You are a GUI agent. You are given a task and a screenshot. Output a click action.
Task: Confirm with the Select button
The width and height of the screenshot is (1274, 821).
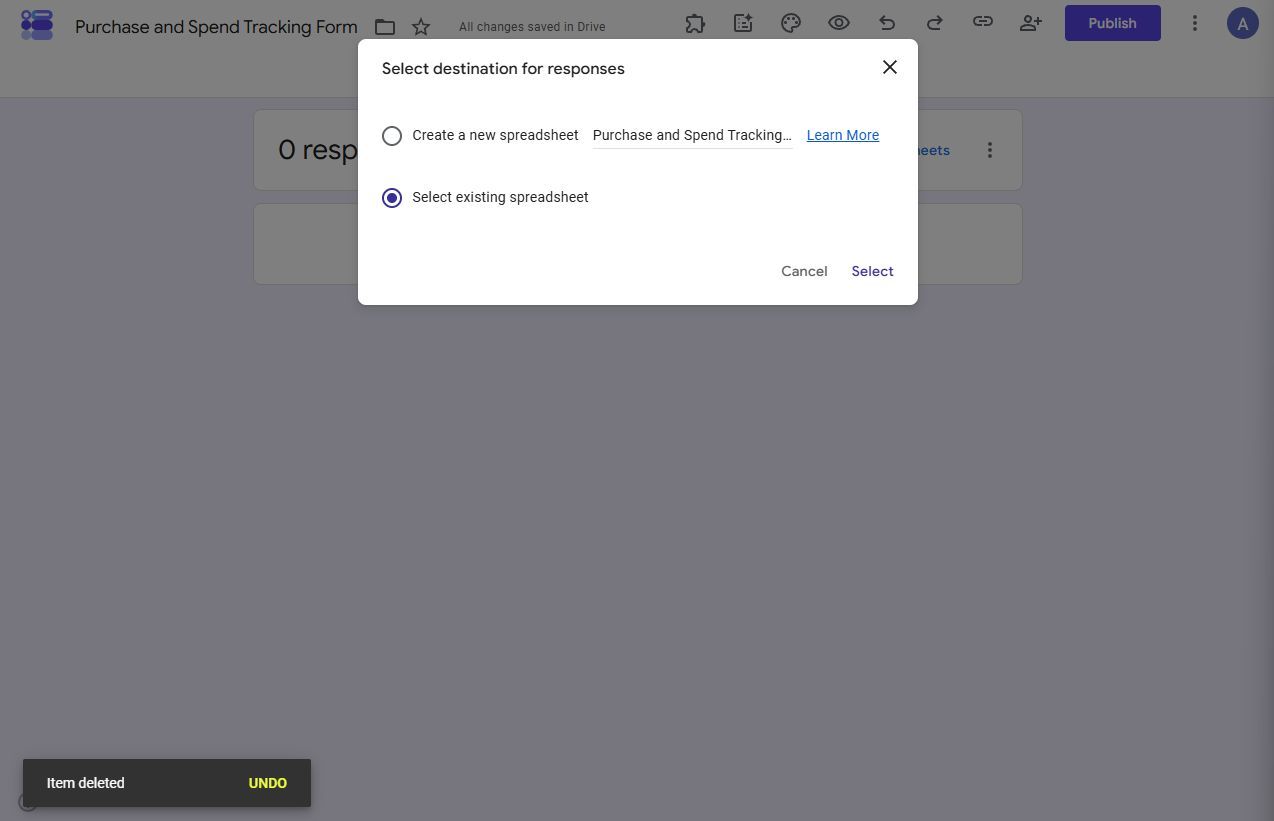click(873, 271)
